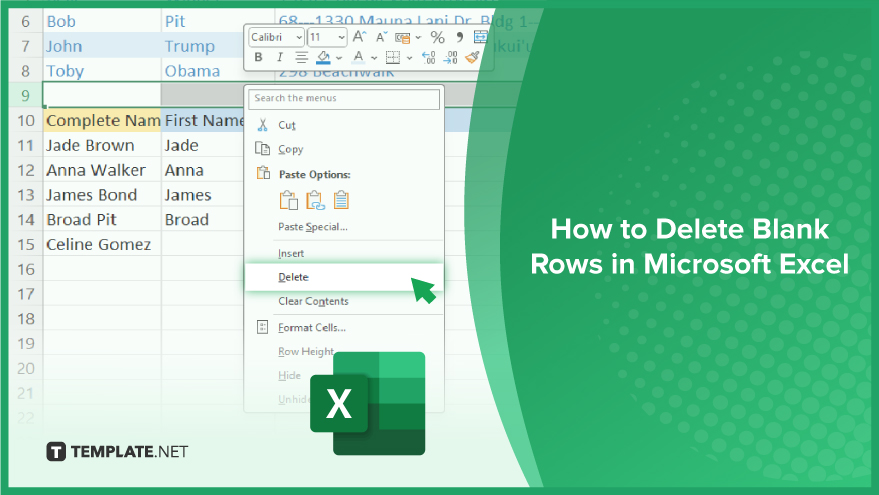The image size is (879, 495).
Task: Click cell containing Obama
Action: (202, 71)
